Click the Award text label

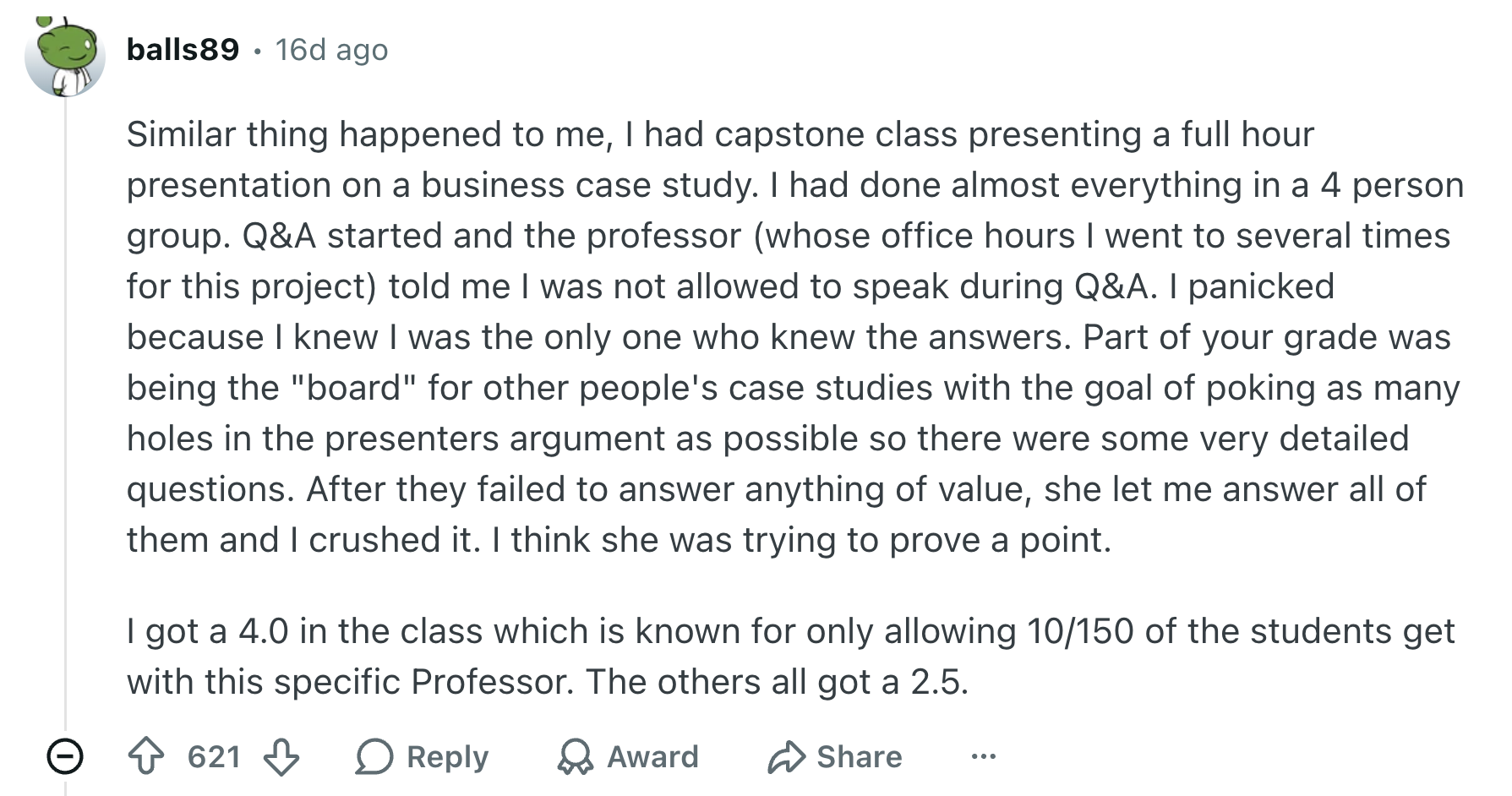[653, 756]
